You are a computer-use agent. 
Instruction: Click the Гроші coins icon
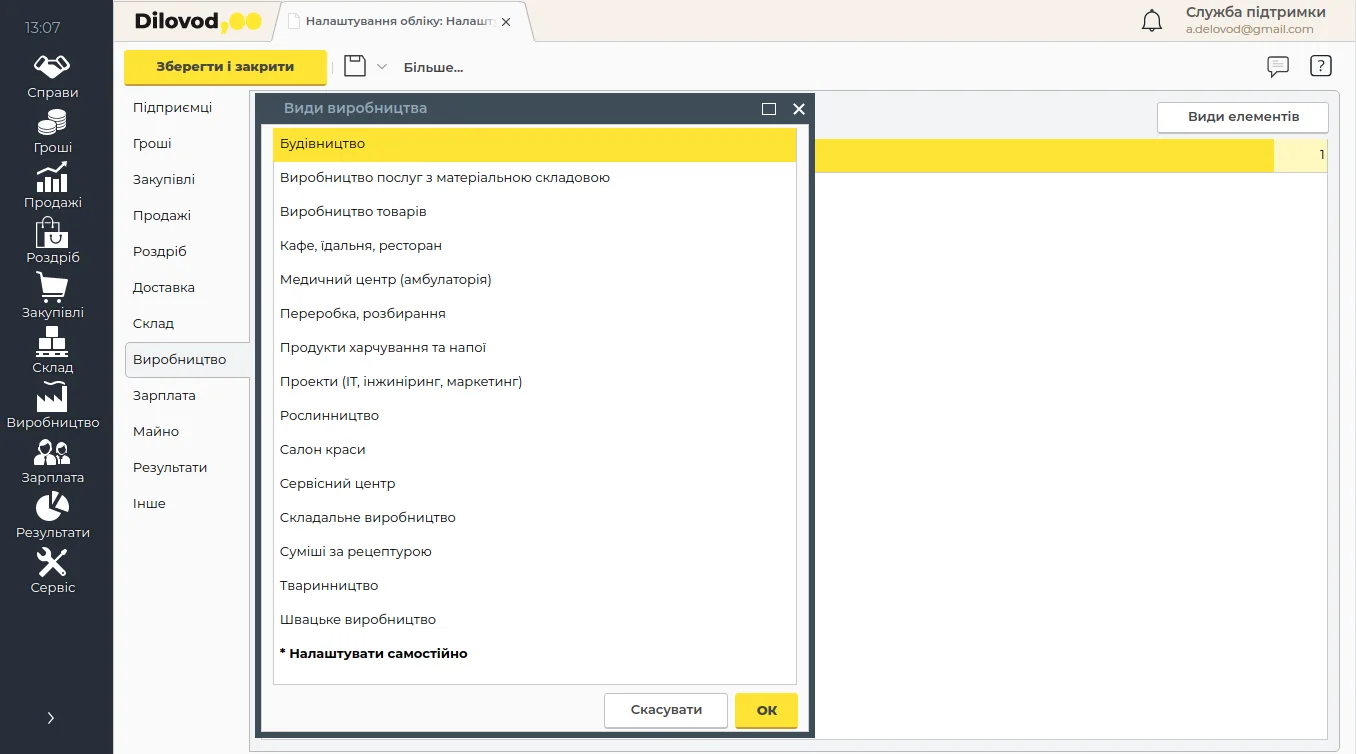[52, 122]
